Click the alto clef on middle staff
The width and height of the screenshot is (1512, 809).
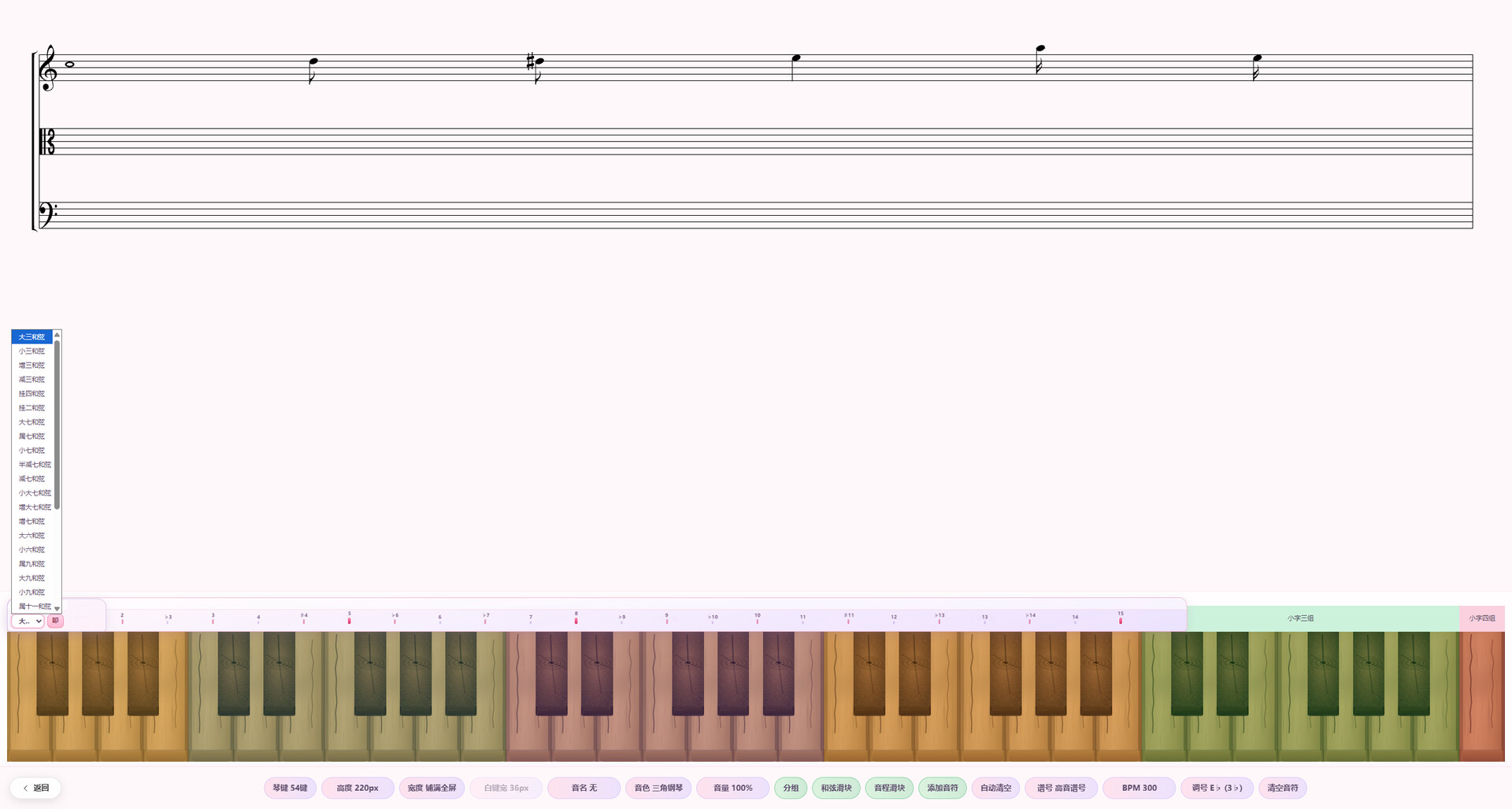click(48, 142)
